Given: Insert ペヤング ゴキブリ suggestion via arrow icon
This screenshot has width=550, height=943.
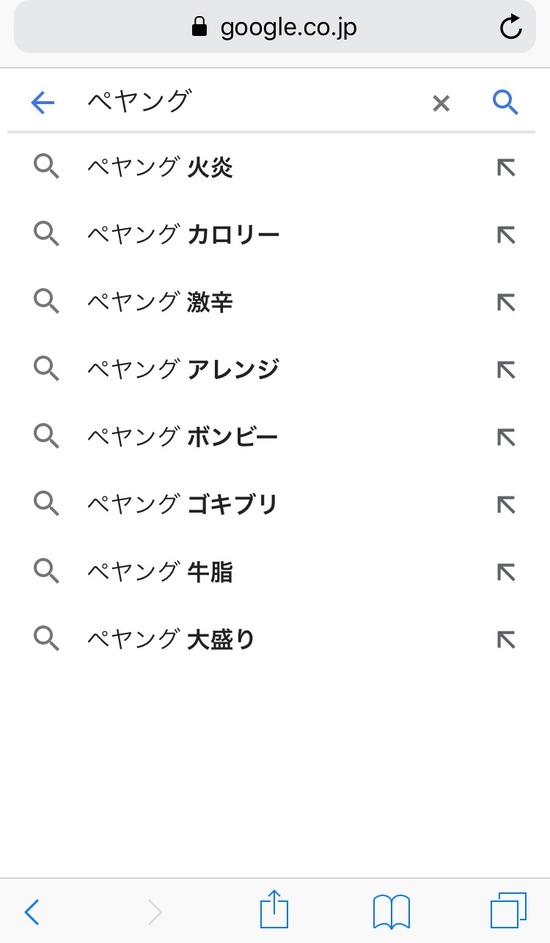Looking at the screenshot, I should [506, 505].
